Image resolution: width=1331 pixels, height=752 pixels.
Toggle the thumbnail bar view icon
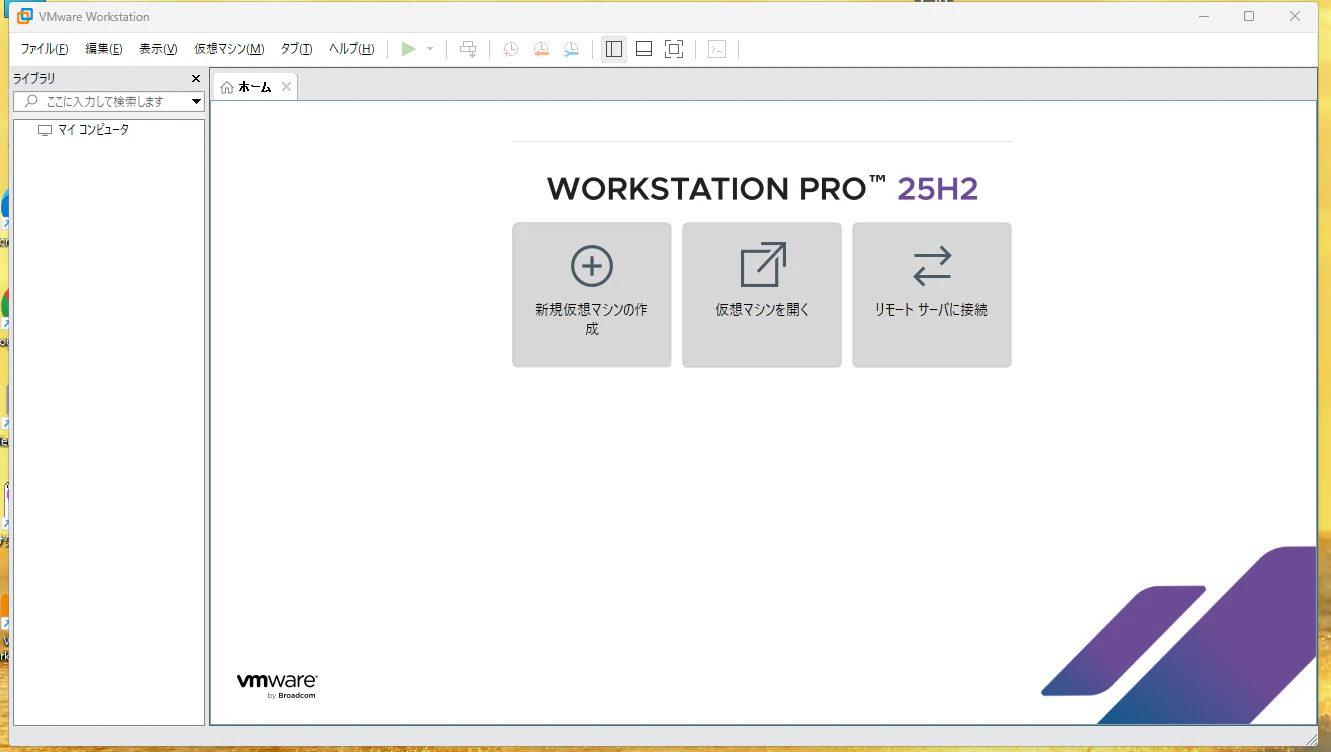(x=644, y=49)
